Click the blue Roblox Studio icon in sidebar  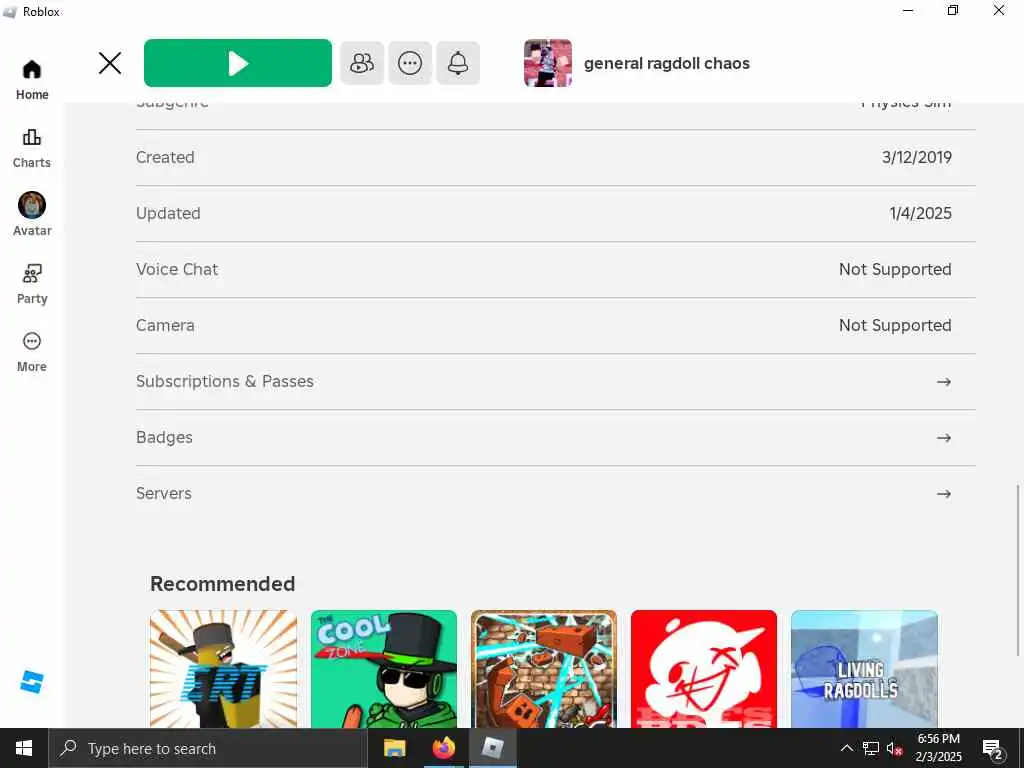(31, 682)
